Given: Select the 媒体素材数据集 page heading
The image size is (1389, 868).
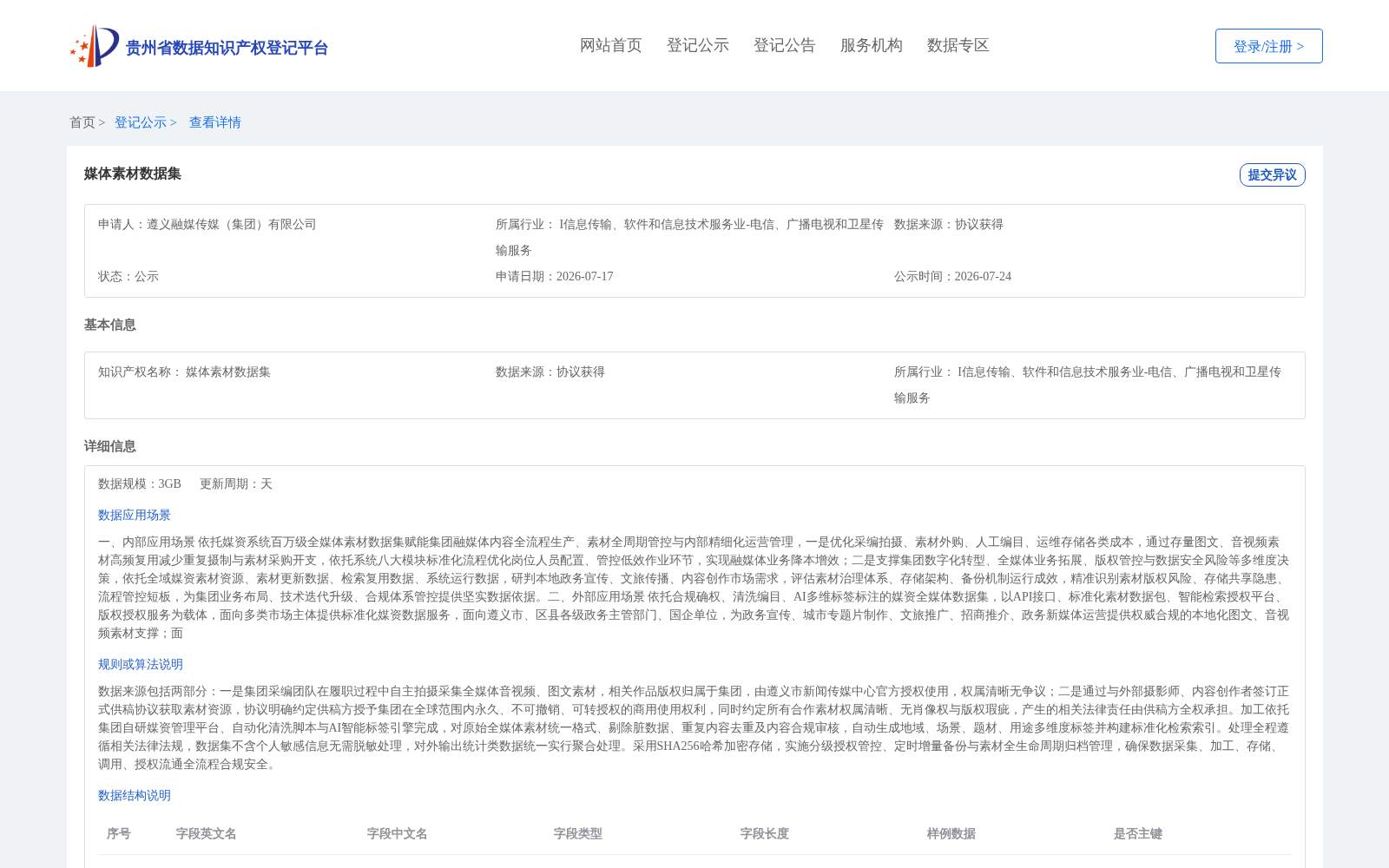Looking at the screenshot, I should [133, 174].
